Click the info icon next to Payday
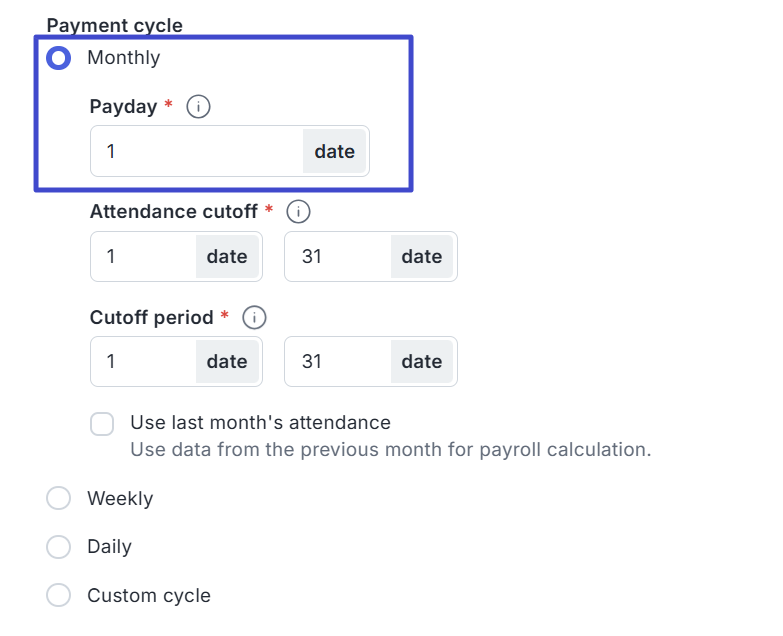This screenshot has width=783, height=636. (199, 106)
